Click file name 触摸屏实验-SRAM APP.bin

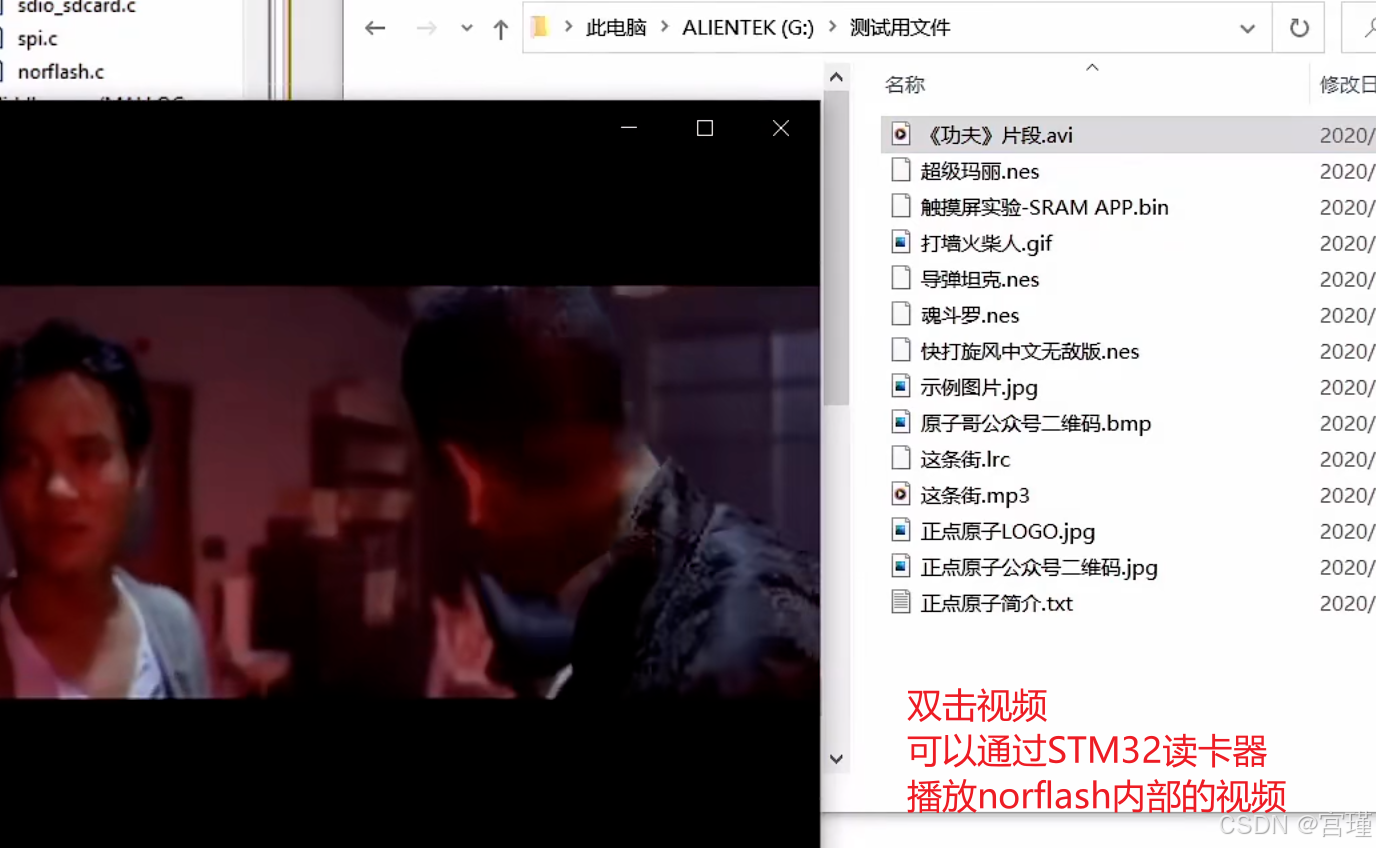point(1045,207)
